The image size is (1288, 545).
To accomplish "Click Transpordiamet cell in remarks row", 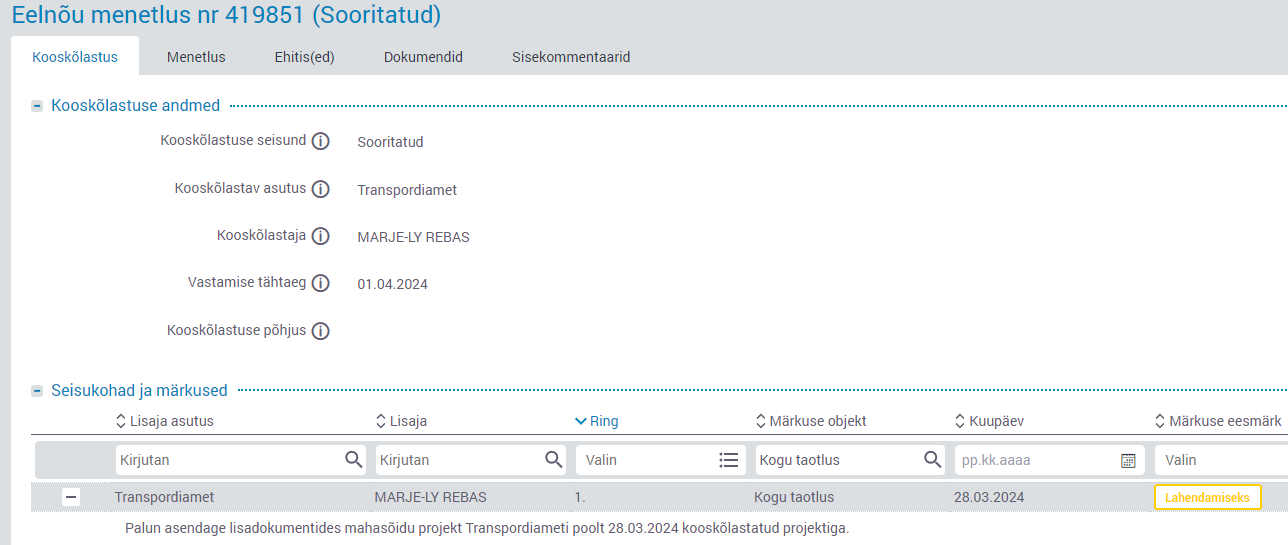I will (164, 497).
